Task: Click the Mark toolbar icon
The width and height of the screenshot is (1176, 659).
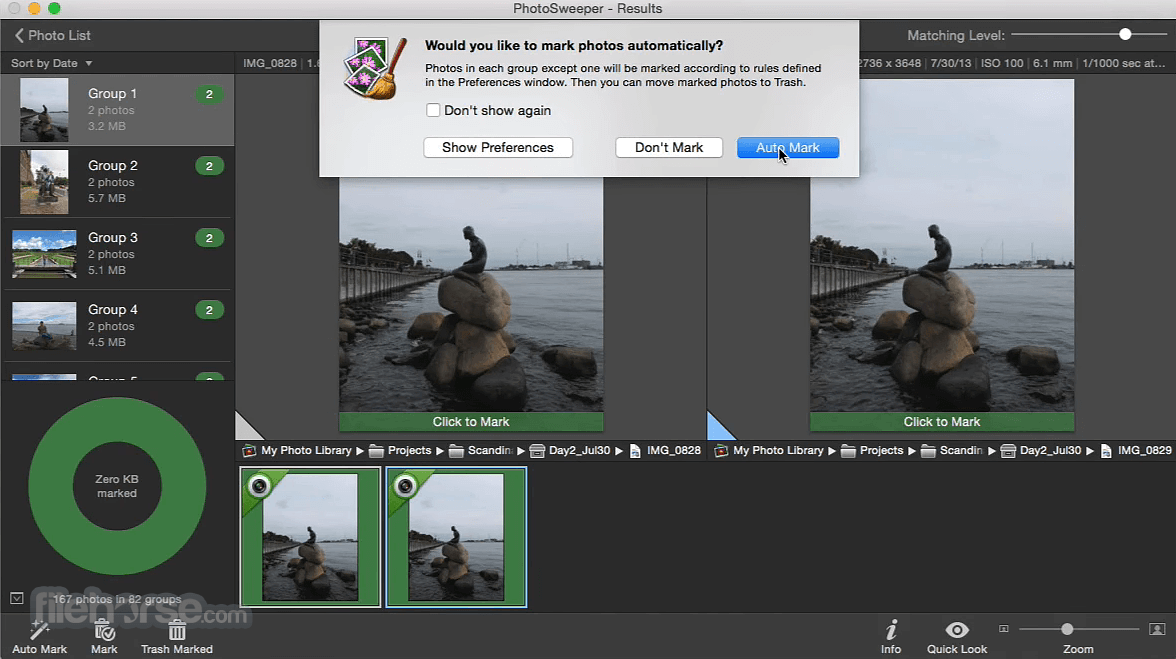Action: pos(104,631)
